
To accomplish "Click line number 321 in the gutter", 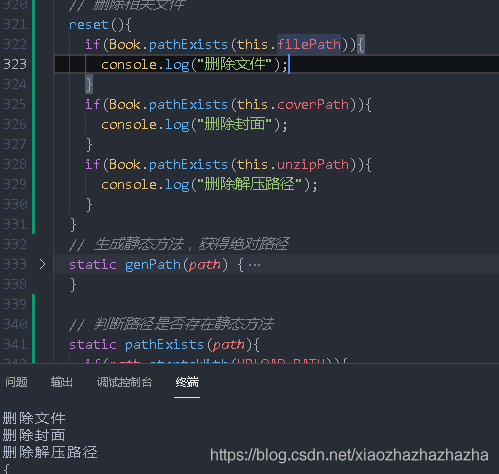I will (15, 25).
